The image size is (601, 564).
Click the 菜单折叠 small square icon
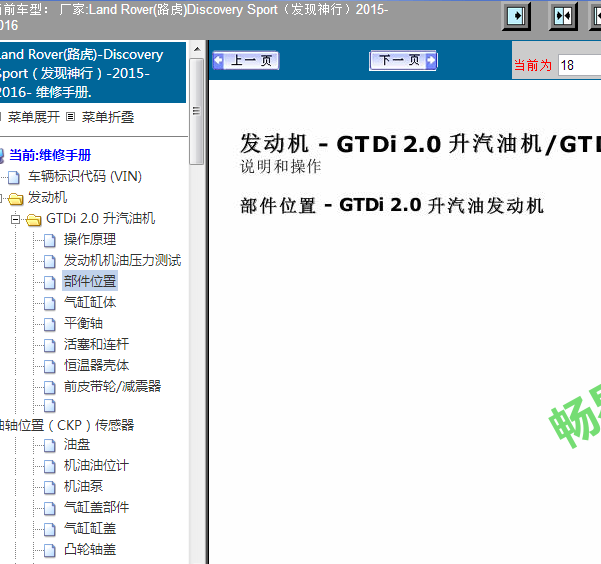[71, 117]
